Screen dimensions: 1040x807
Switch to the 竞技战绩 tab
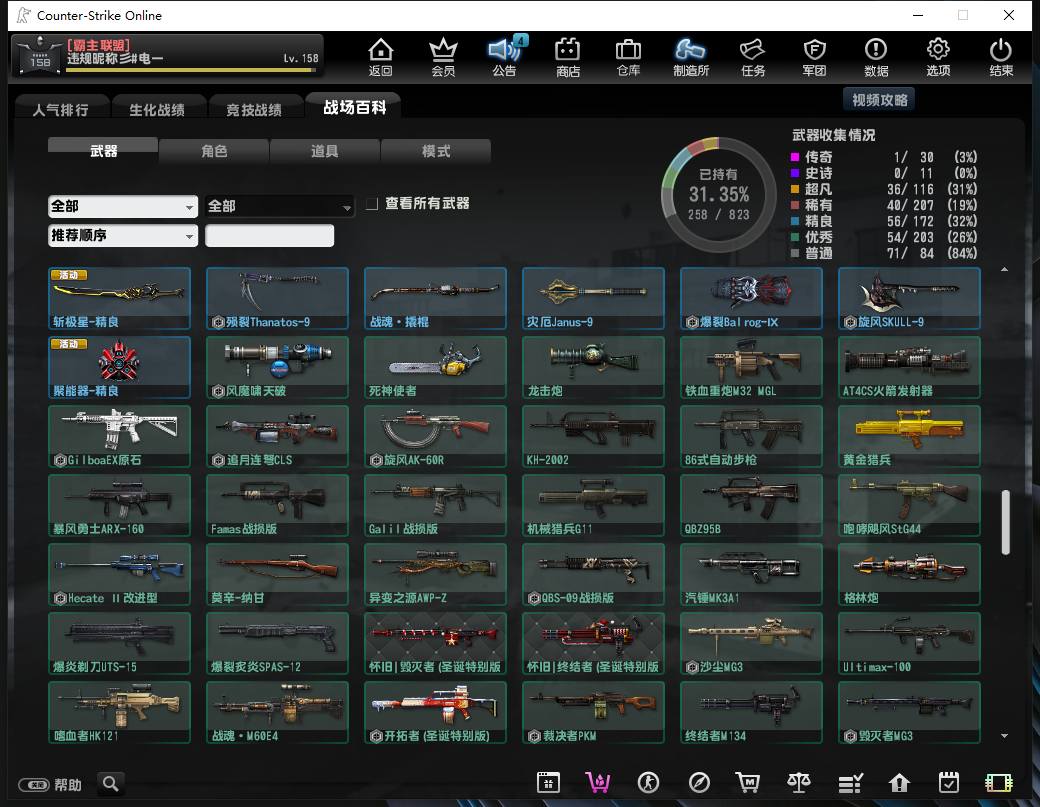254,109
